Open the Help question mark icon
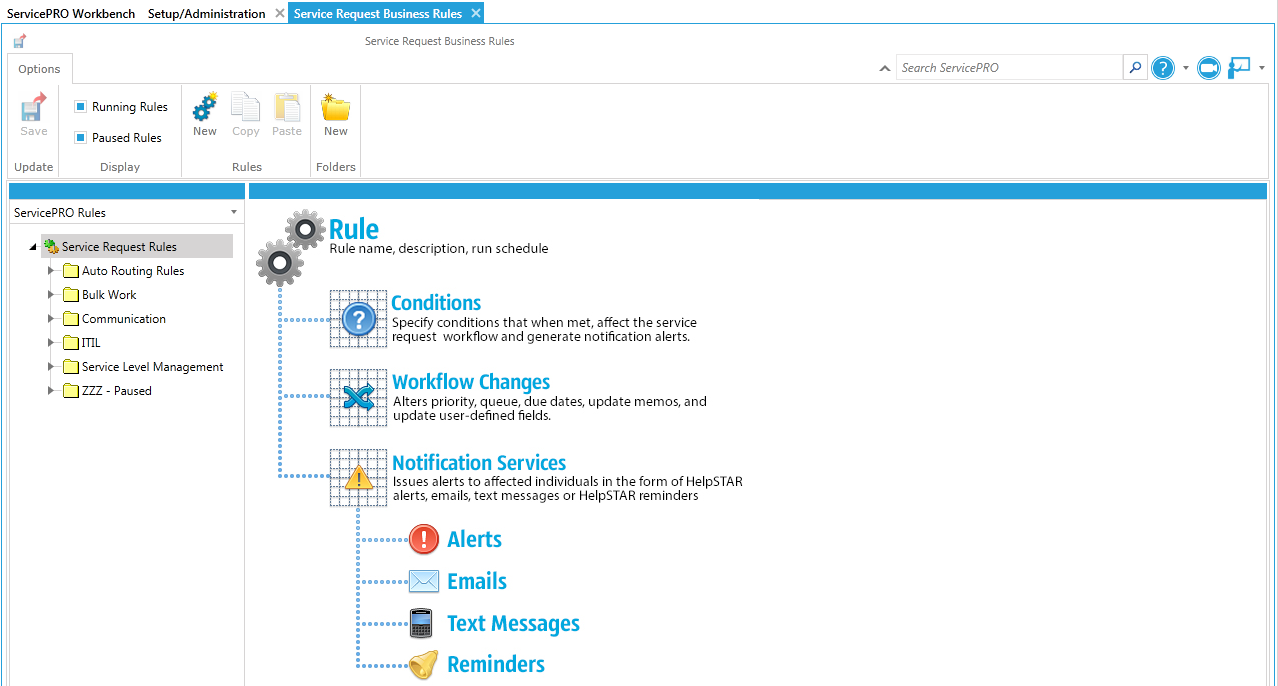The width and height of the screenshot is (1278, 686). tap(1163, 68)
